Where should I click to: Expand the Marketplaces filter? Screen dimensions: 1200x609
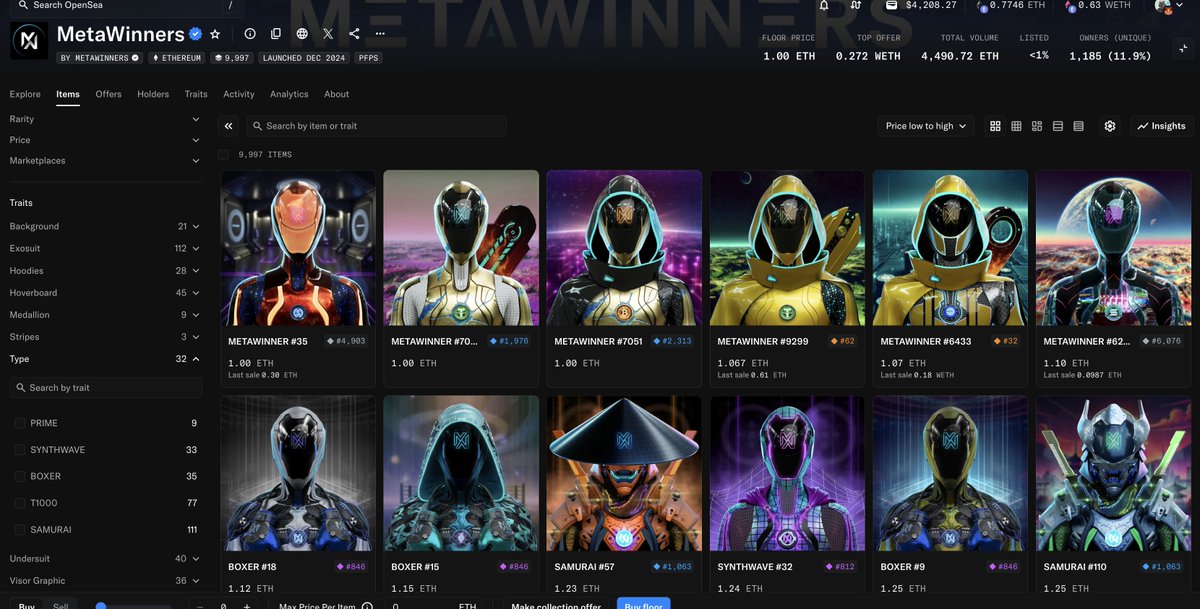click(105, 160)
